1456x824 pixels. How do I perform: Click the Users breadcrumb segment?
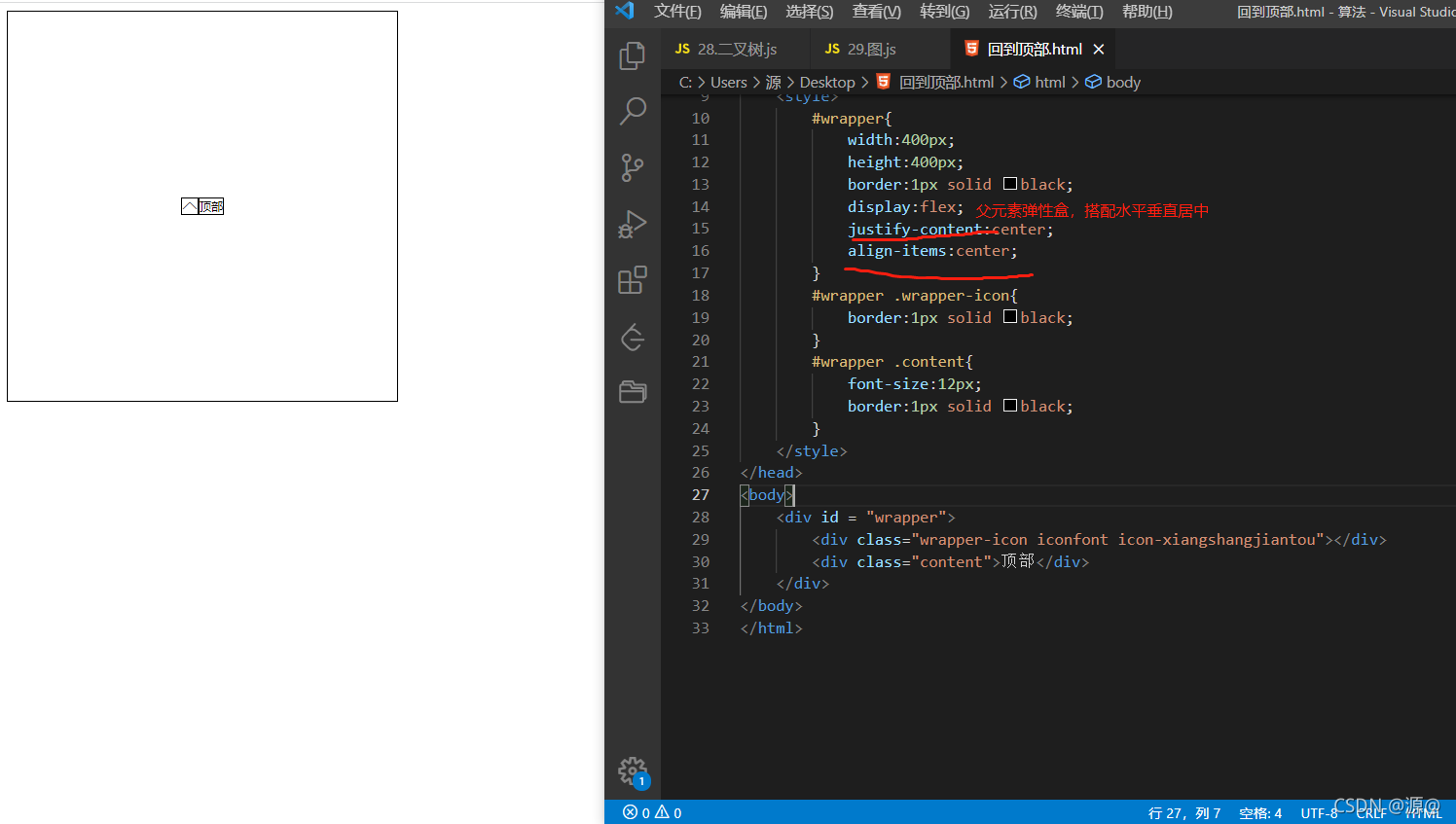(729, 82)
